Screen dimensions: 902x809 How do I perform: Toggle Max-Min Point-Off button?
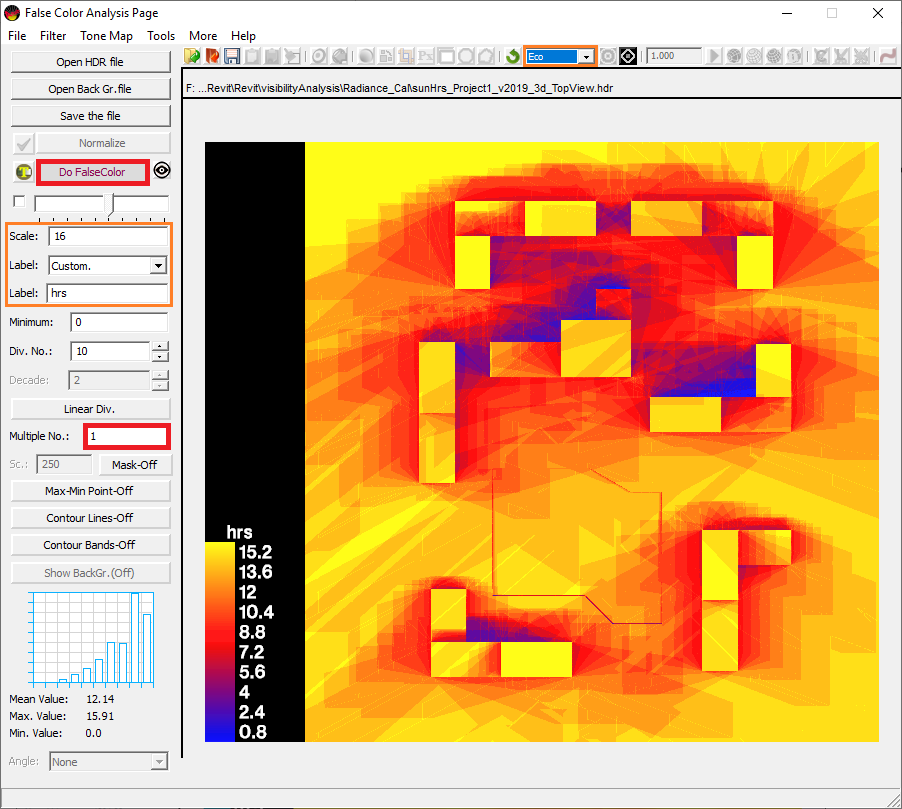tap(90, 491)
